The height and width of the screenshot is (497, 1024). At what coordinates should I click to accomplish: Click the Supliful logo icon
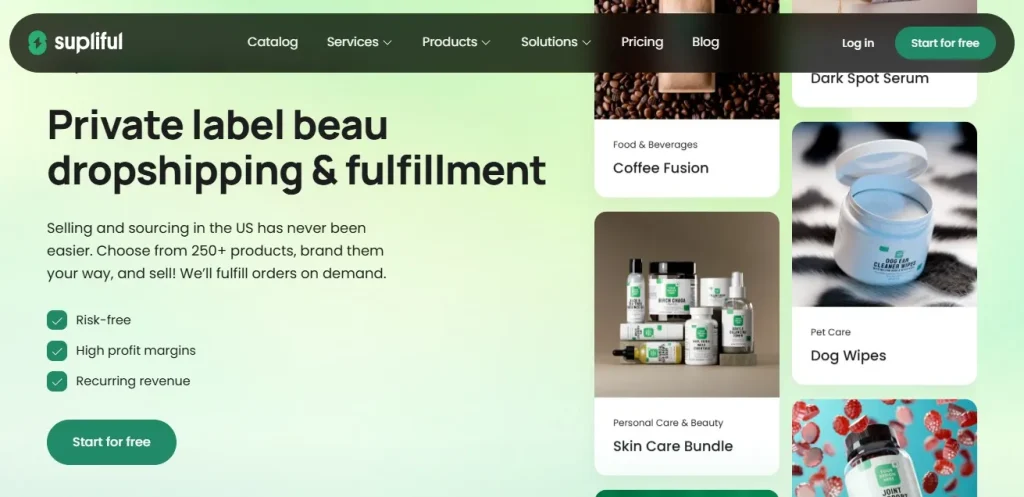[x=37, y=43]
